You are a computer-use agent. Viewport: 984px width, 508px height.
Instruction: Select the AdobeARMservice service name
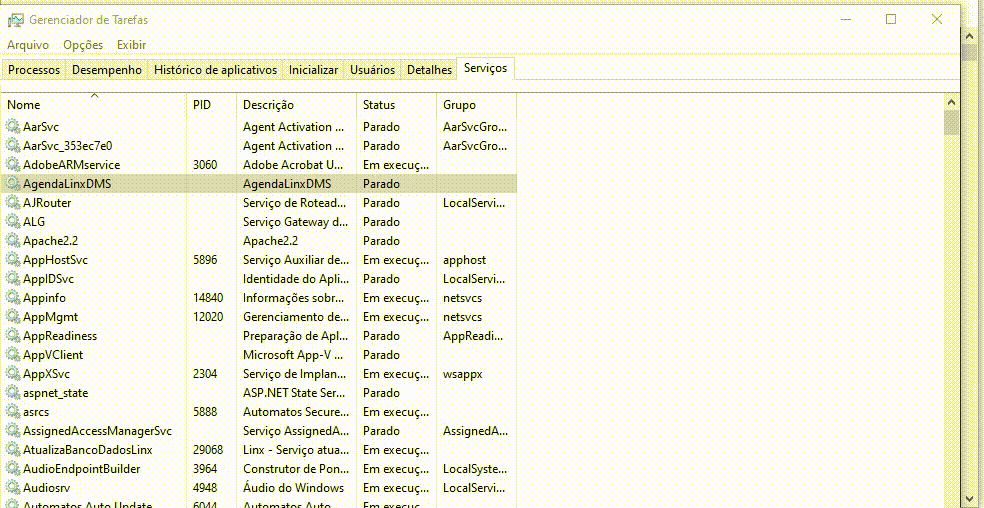tap(72, 165)
